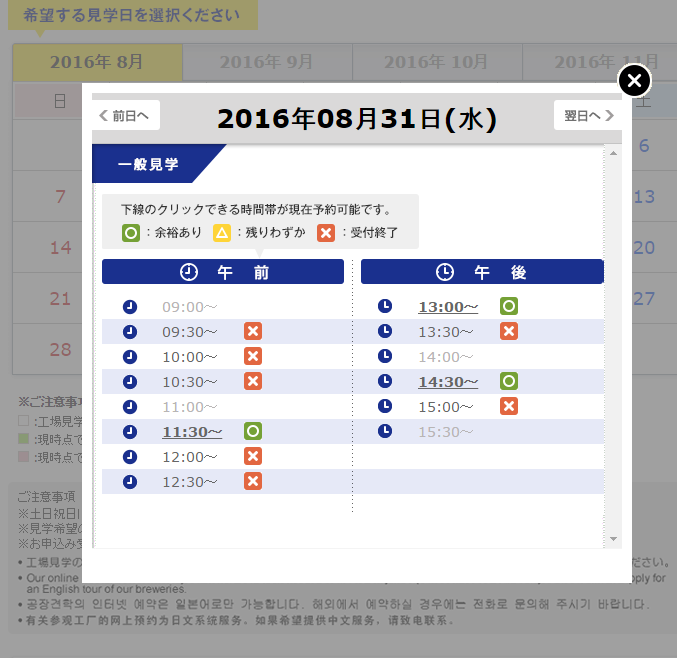This screenshot has width=677, height=658.
Task: Click scrollbar up arrow in popup
Action: (x=613, y=153)
